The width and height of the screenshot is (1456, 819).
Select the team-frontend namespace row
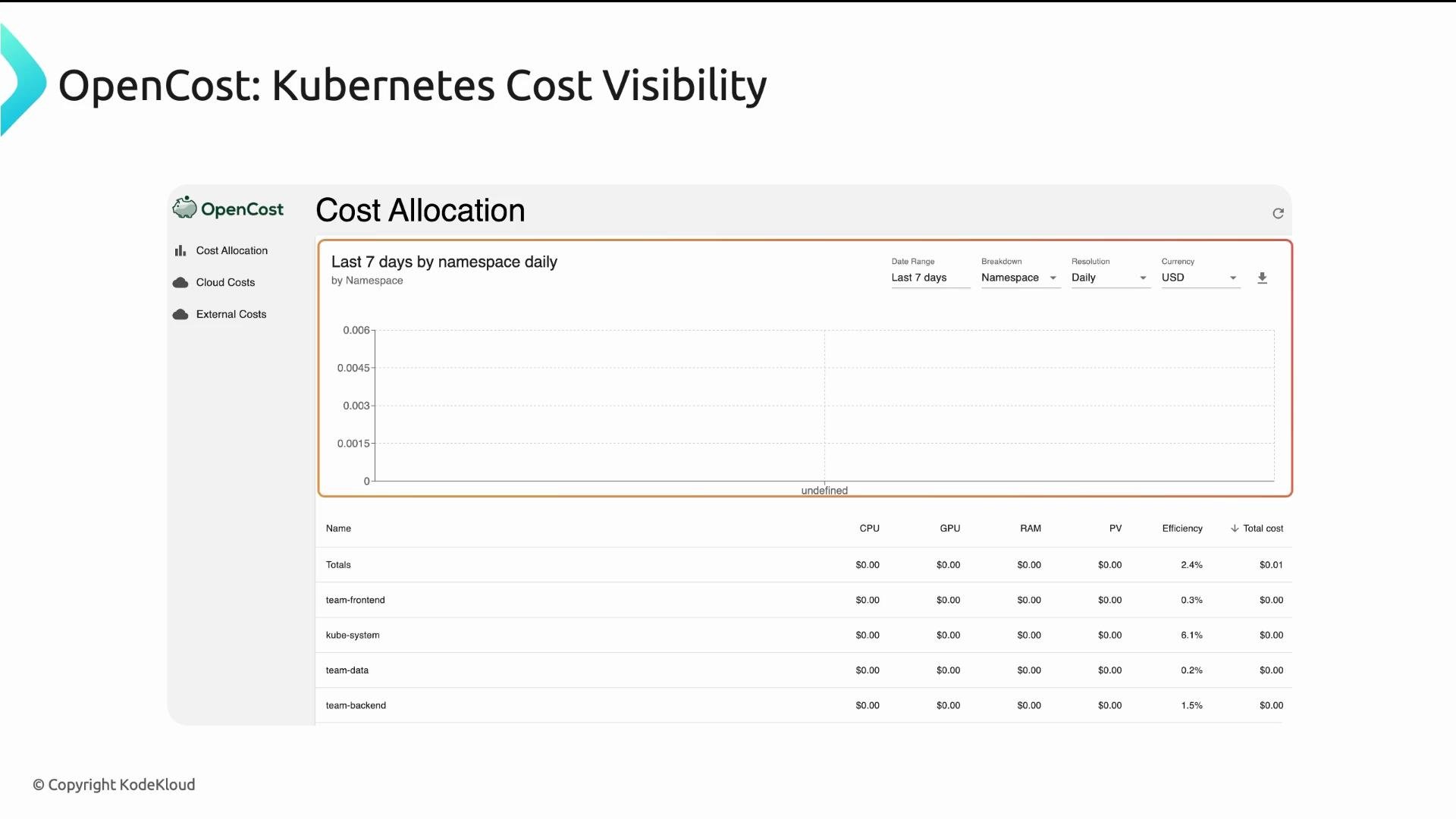coord(803,600)
